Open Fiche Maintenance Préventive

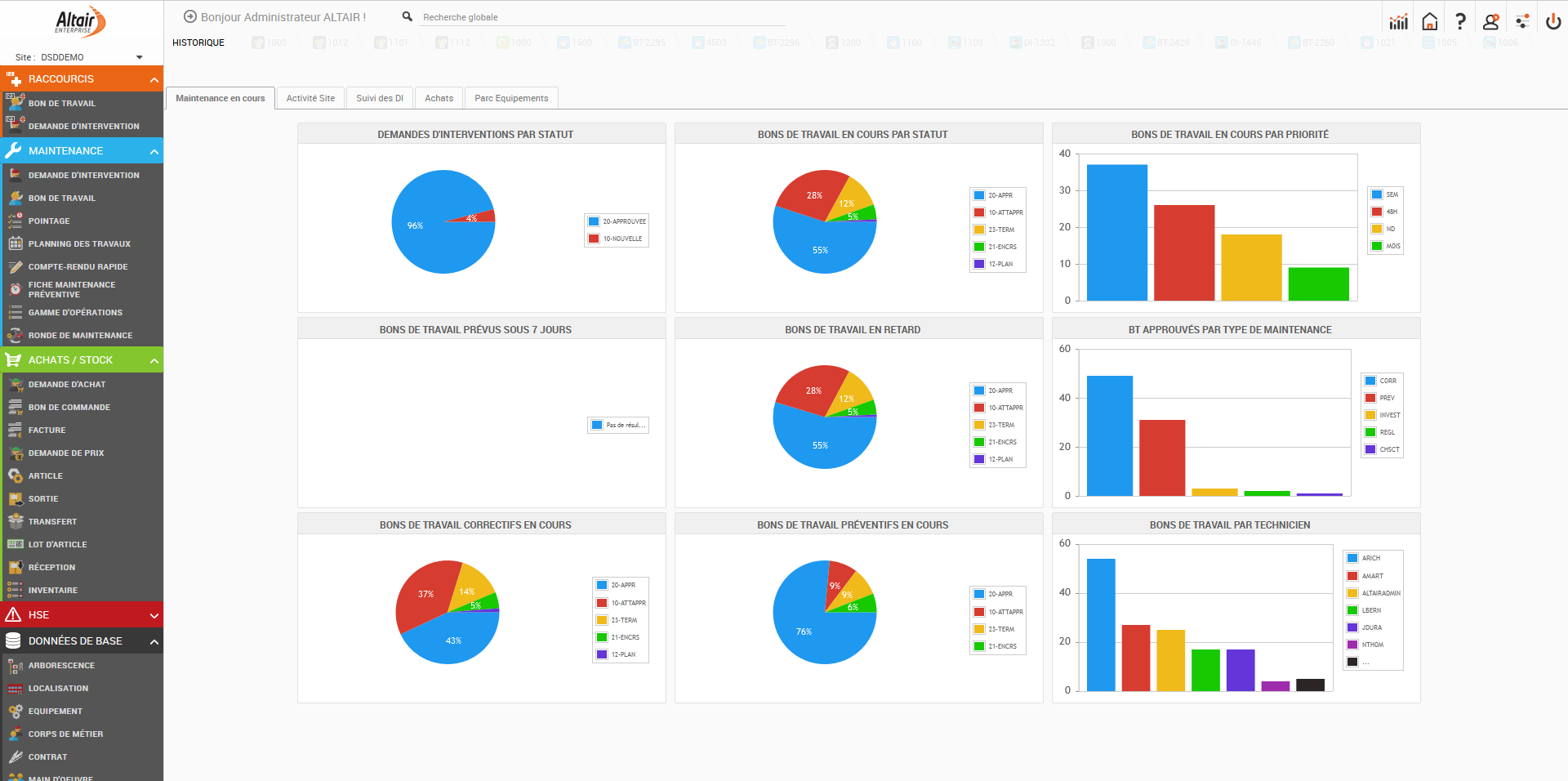pyautogui.click(x=73, y=289)
